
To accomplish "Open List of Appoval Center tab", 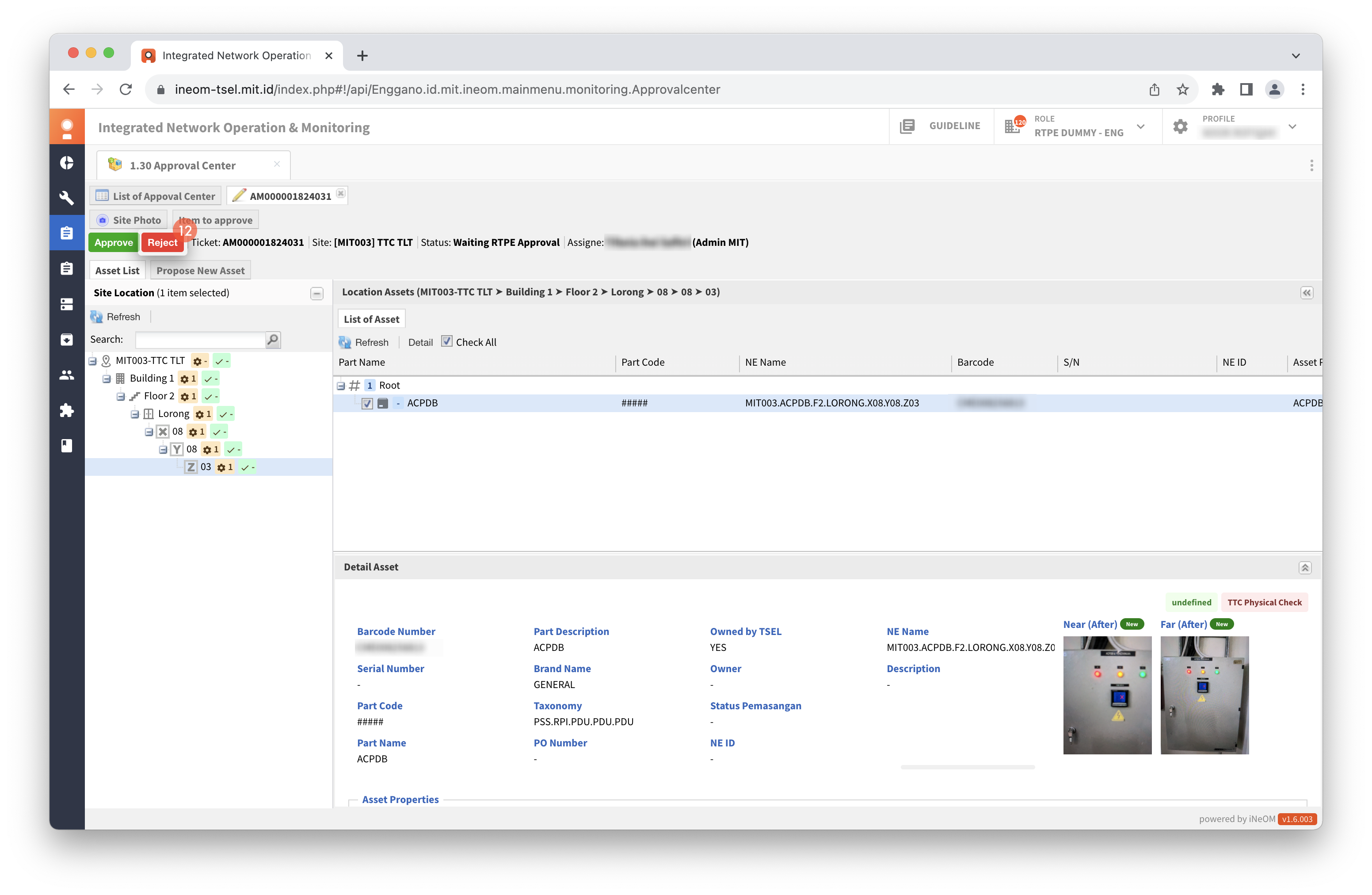I will click(x=156, y=196).
